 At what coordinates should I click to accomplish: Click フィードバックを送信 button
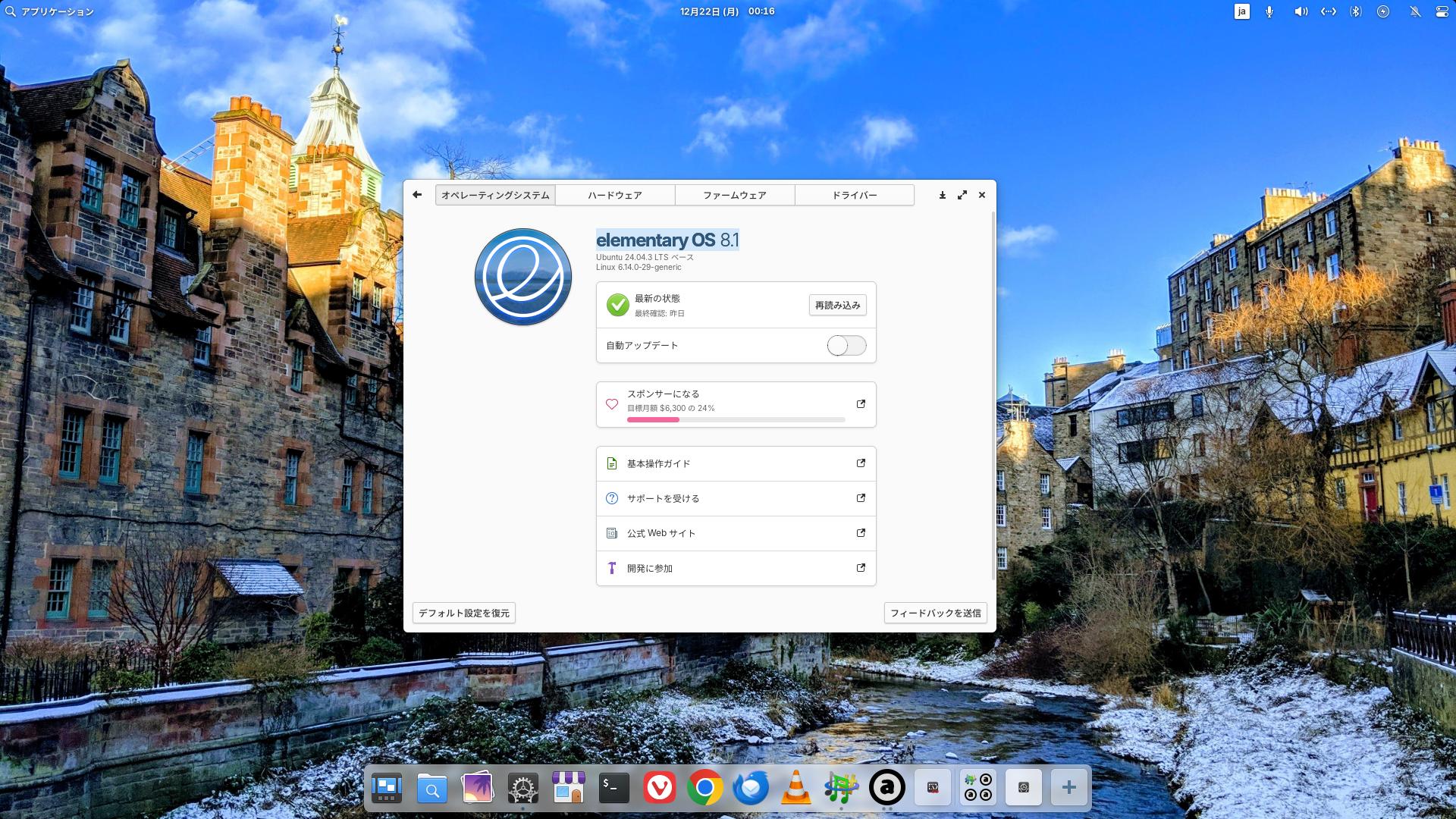click(935, 613)
